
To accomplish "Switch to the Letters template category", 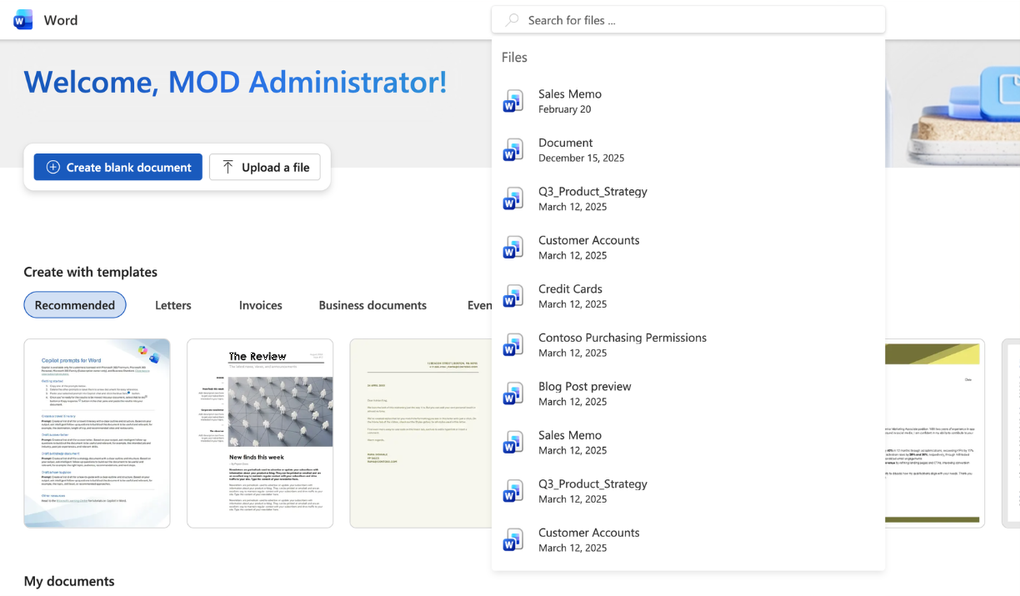I will (x=172, y=305).
